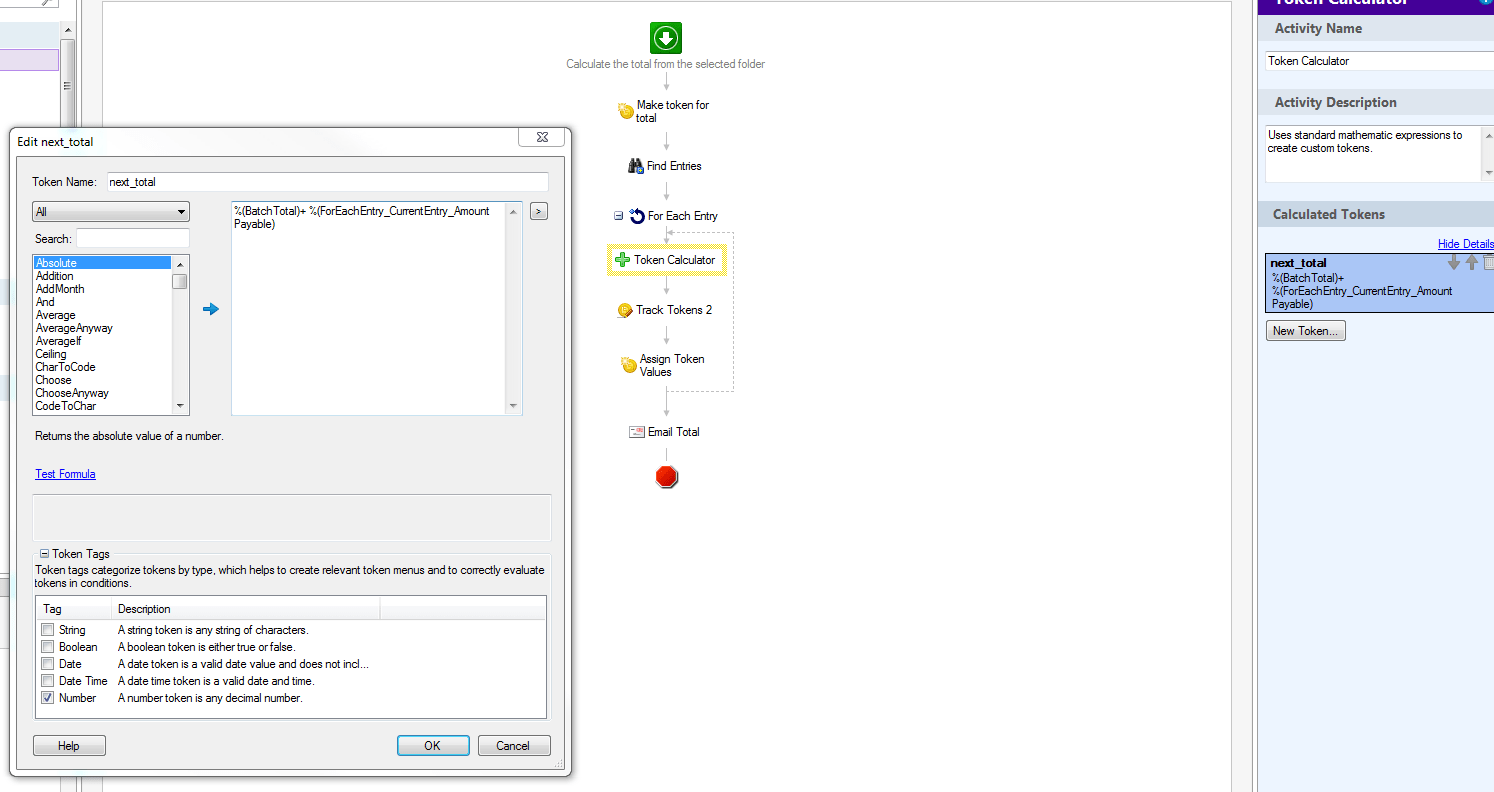This screenshot has height=792, width=1494.
Task: Check the Boolean token tag
Action: coord(47,647)
